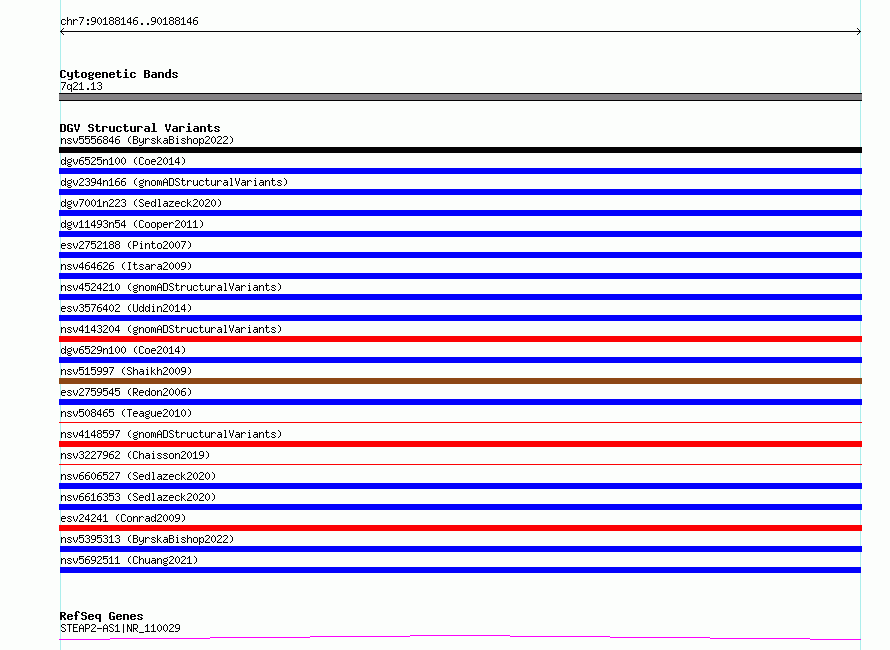
Task: Open nsv4143204 (gnomADStructuralVariants) label
Action: click(171, 329)
